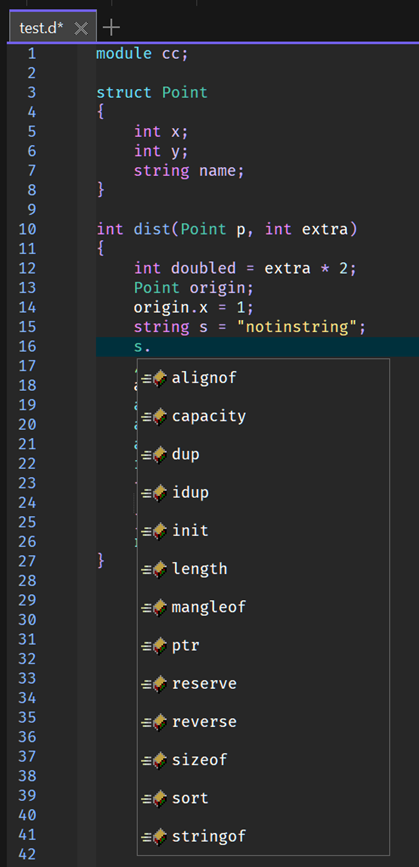This screenshot has width=419, height=867.
Task: Click the "int y;" field line
Action: [161, 151]
